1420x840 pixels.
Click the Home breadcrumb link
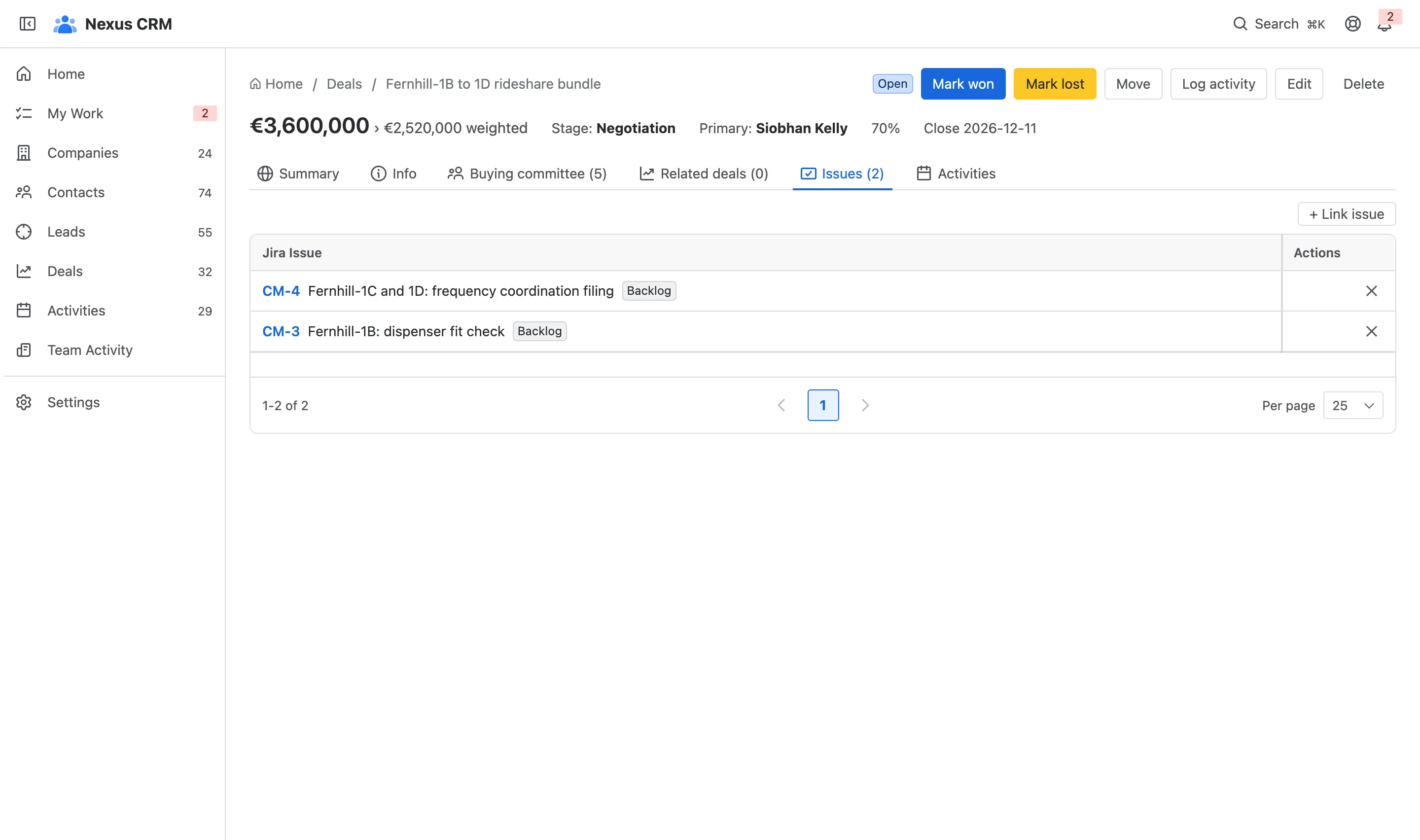(276, 84)
